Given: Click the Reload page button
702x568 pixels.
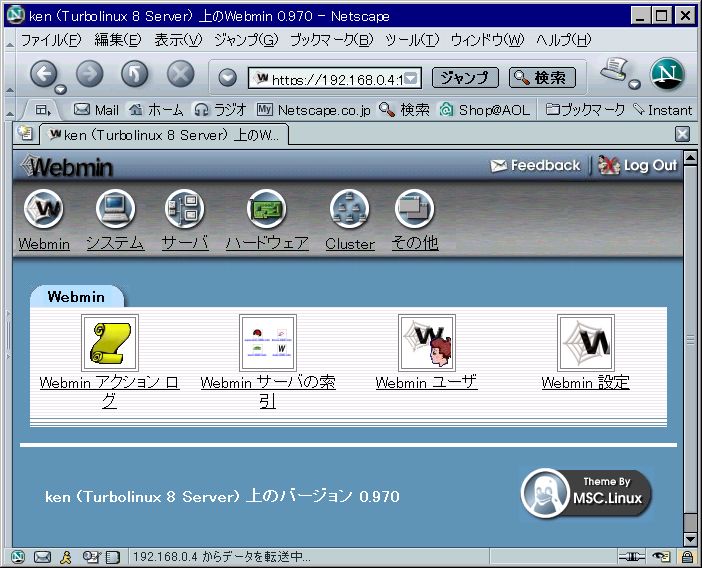Looking at the screenshot, I should pyautogui.click(x=135, y=74).
